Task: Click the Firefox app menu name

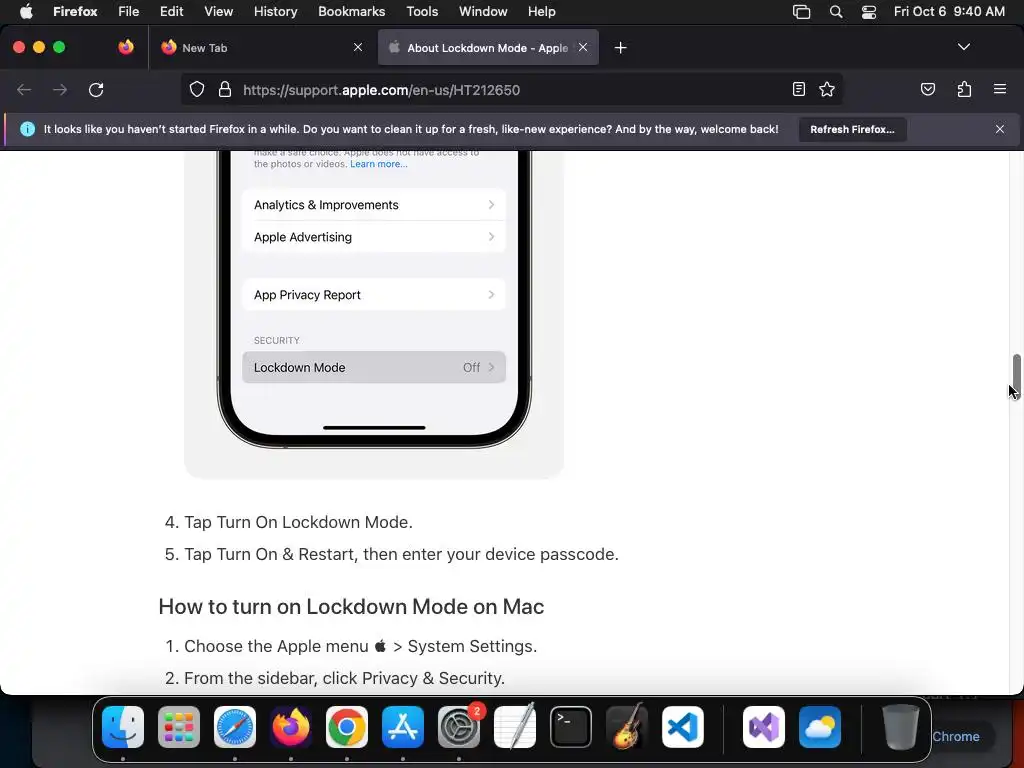Action: 75,11
